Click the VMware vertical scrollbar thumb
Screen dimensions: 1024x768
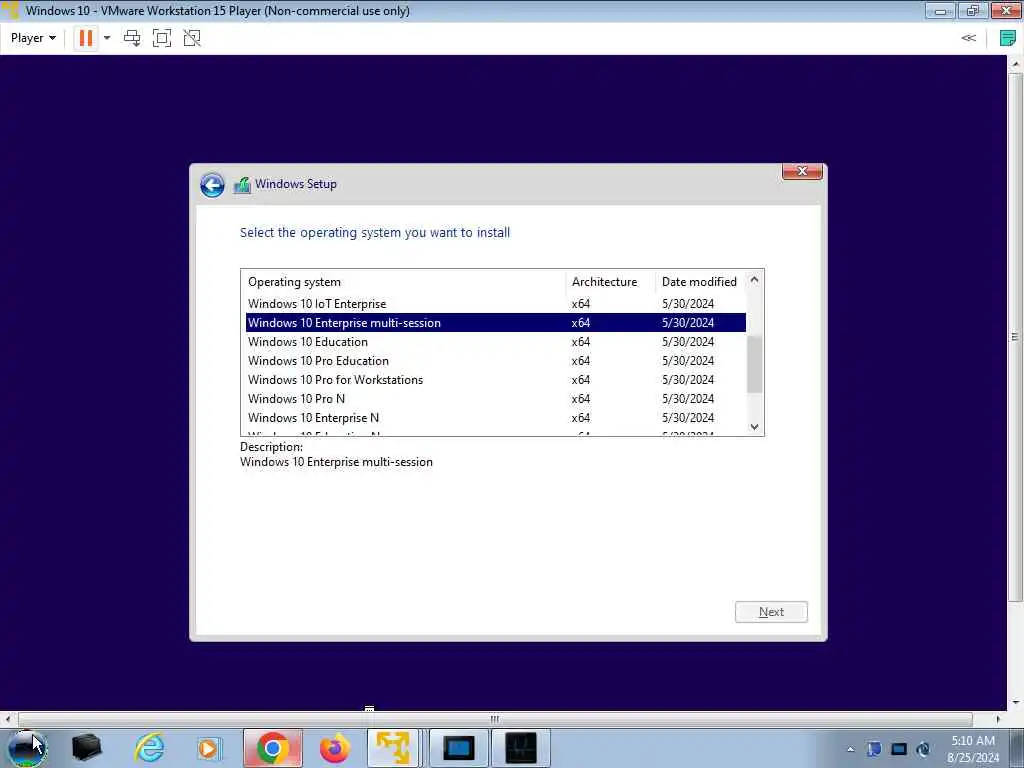[1016, 336]
